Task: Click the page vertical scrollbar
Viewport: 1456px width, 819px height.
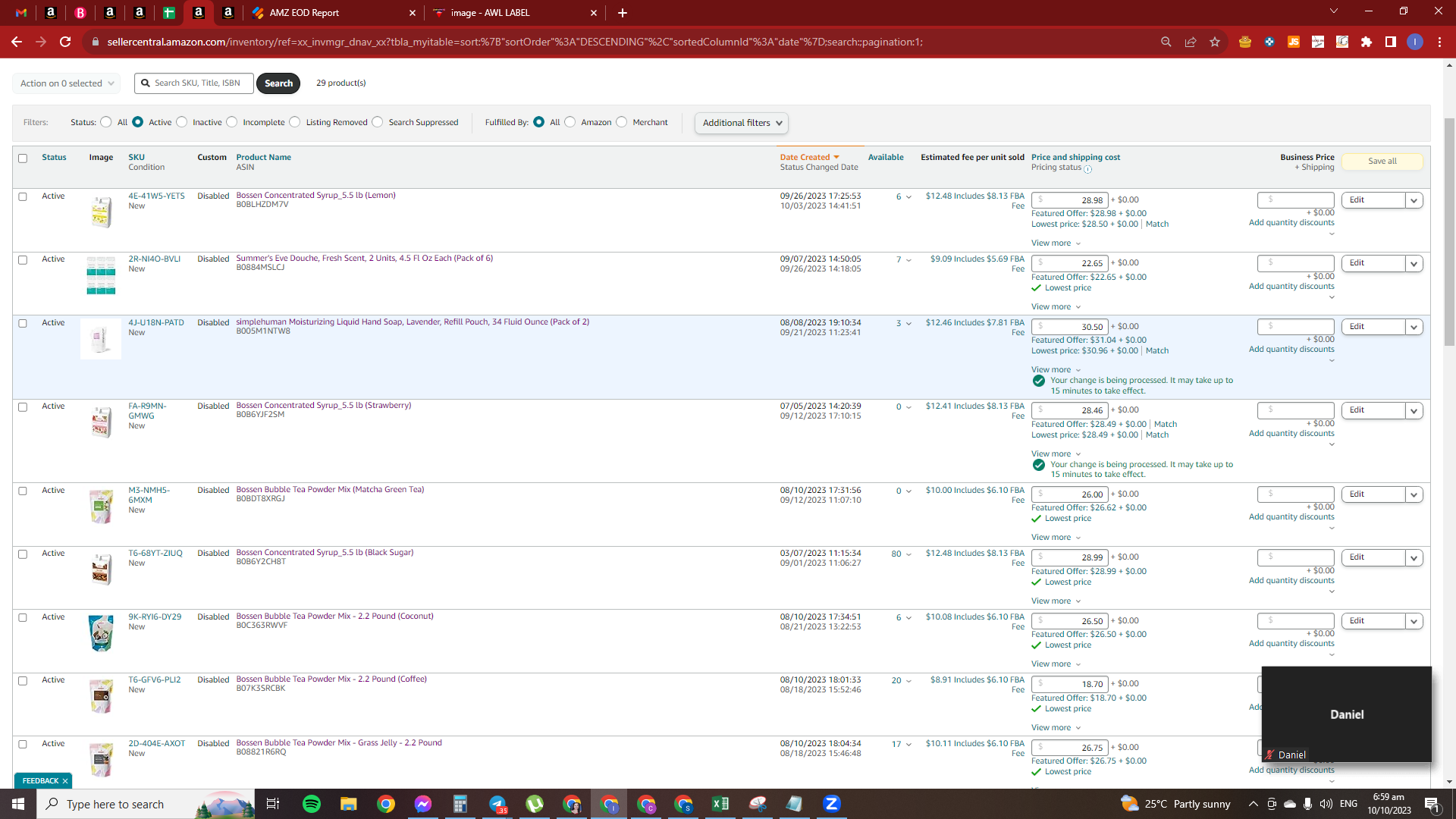Action: (x=1449, y=231)
